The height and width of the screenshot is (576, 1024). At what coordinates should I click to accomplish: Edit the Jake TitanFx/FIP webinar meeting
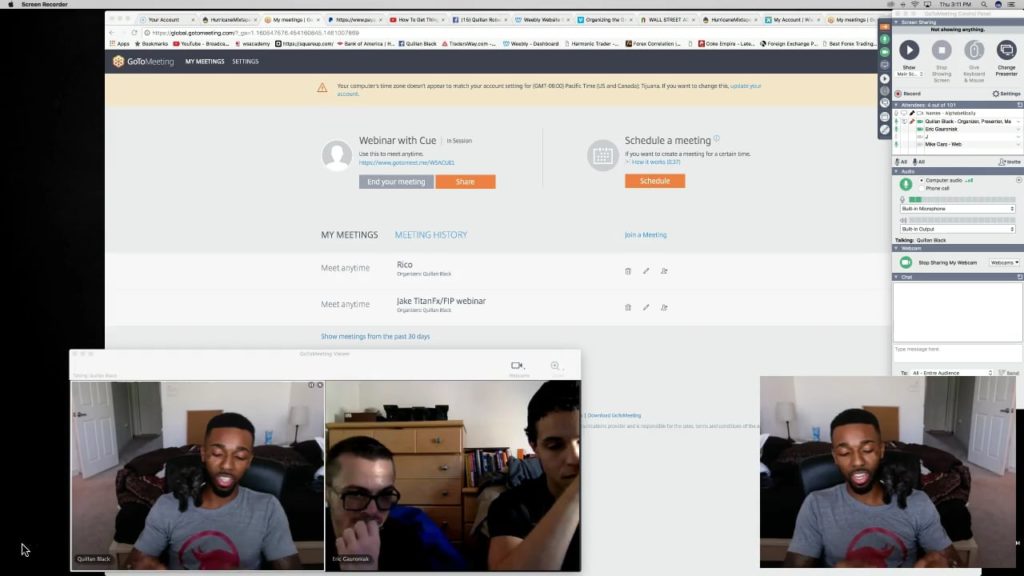(x=646, y=307)
